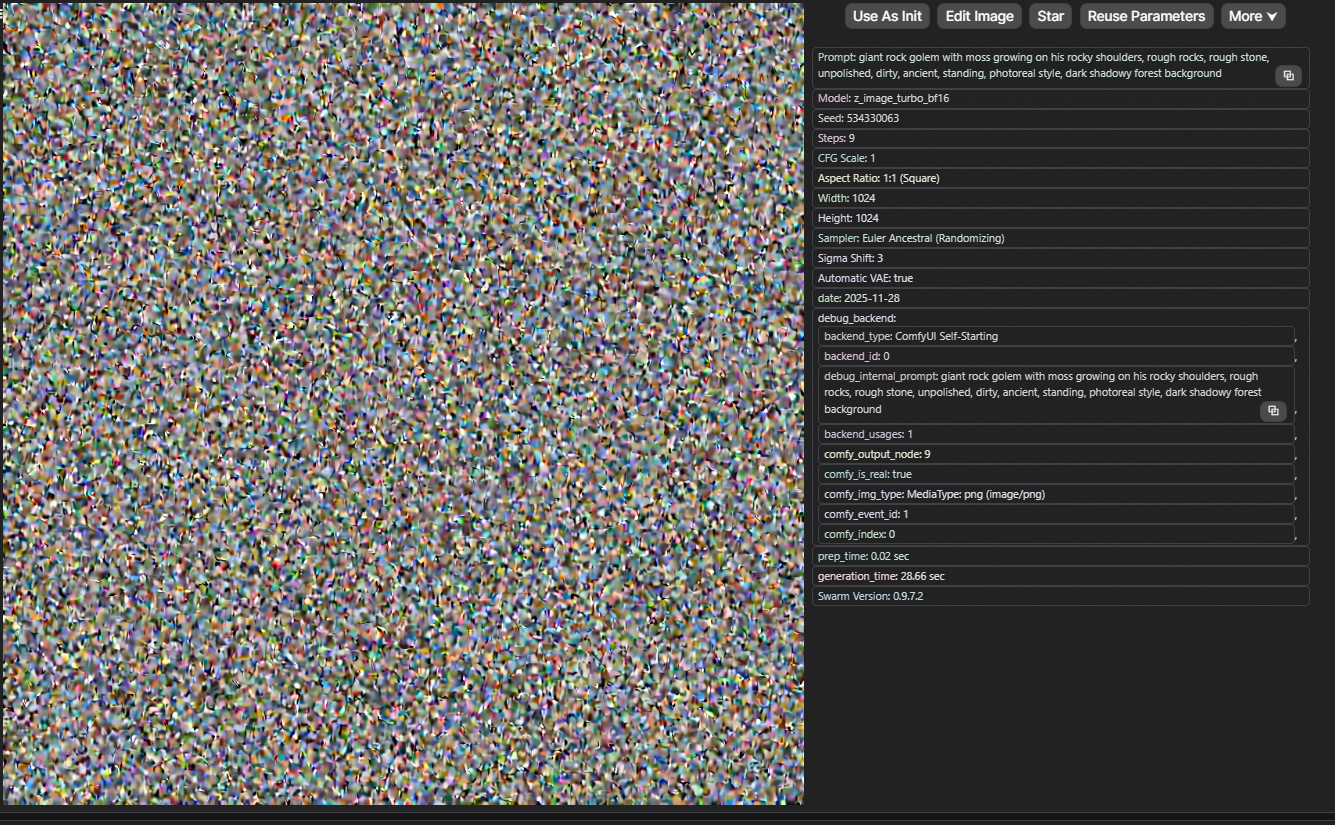Click the comfy_is_real: true row

pyautogui.click(x=1057, y=474)
